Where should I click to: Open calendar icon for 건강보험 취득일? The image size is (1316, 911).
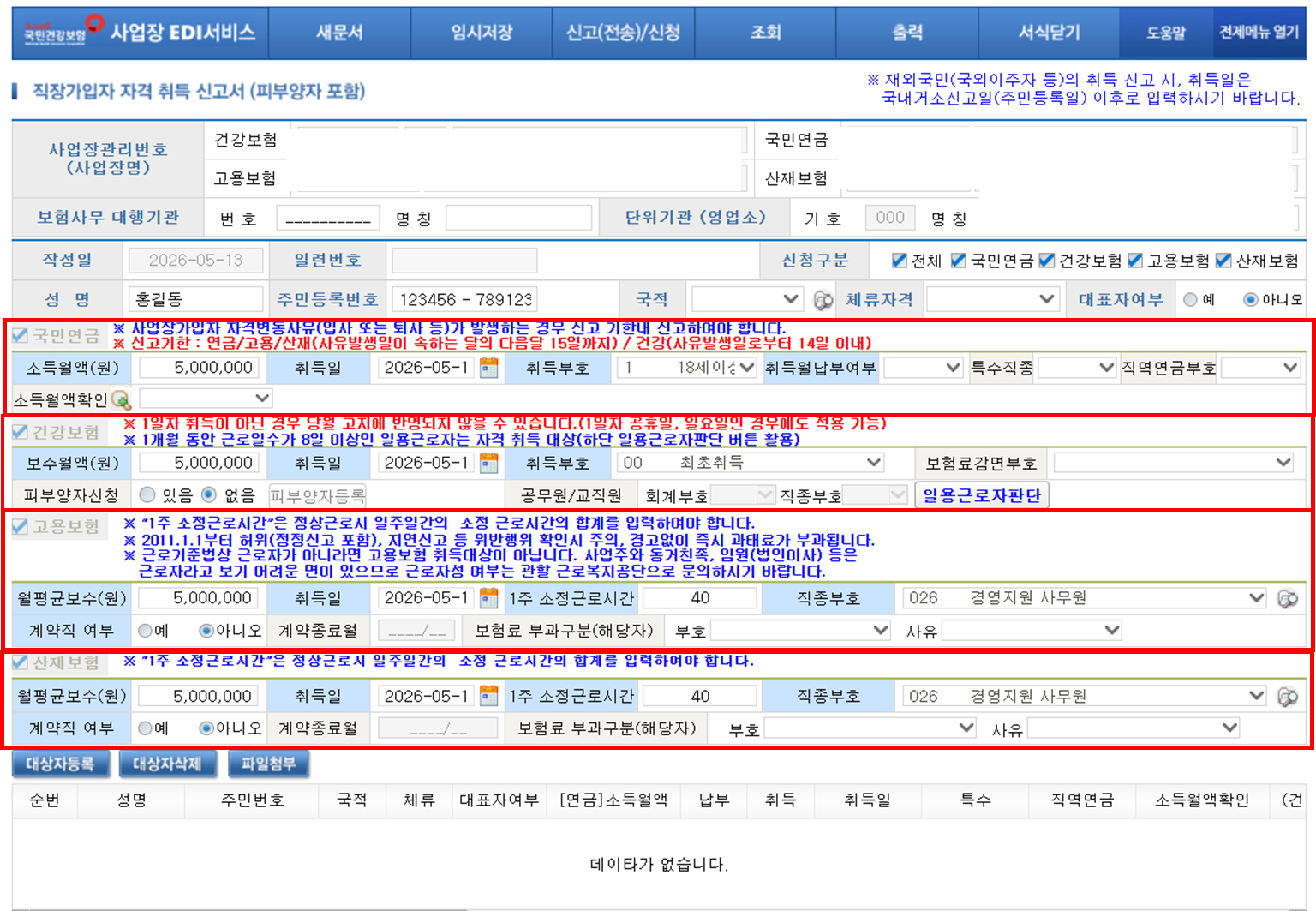coord(489,463)
